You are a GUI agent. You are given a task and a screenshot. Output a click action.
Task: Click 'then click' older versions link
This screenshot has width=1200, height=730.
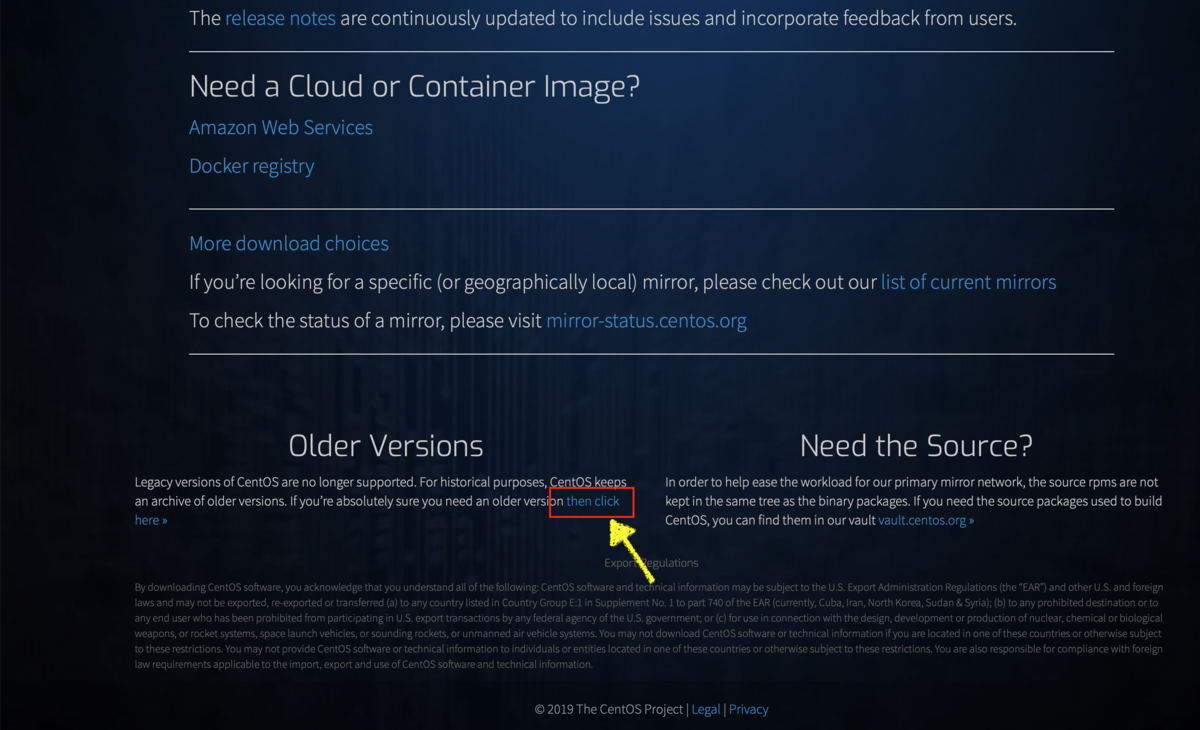coord(593,501)
